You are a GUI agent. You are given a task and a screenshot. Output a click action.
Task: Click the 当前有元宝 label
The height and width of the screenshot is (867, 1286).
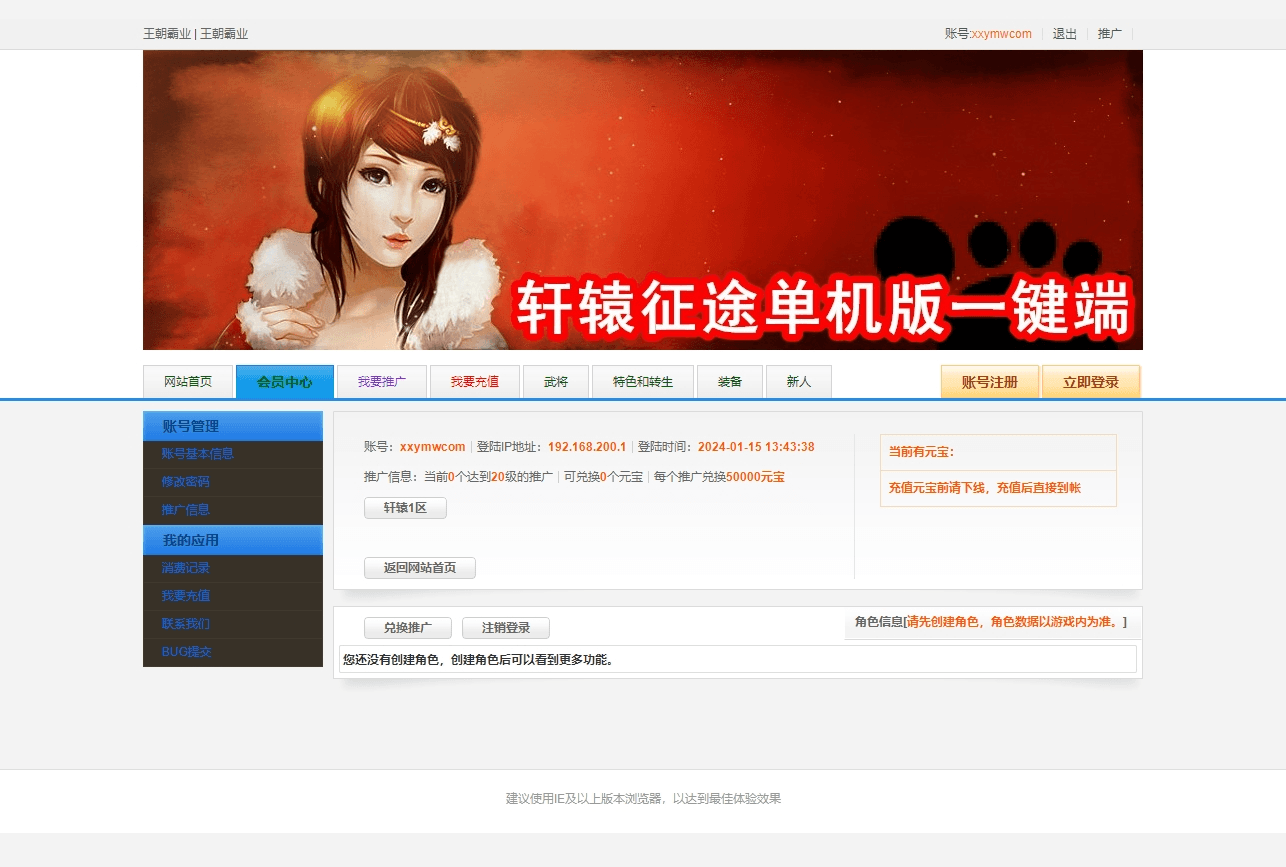921,452
